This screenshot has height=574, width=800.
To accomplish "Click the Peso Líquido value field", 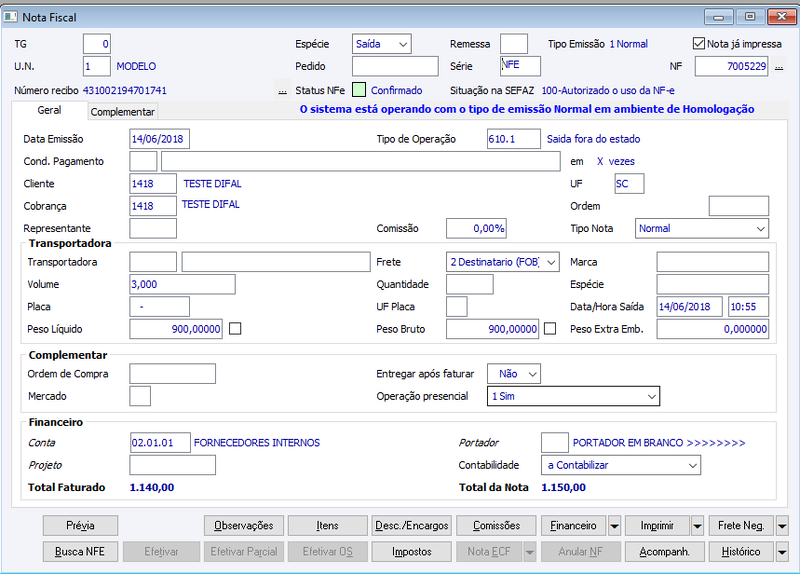I will point(176,329).
